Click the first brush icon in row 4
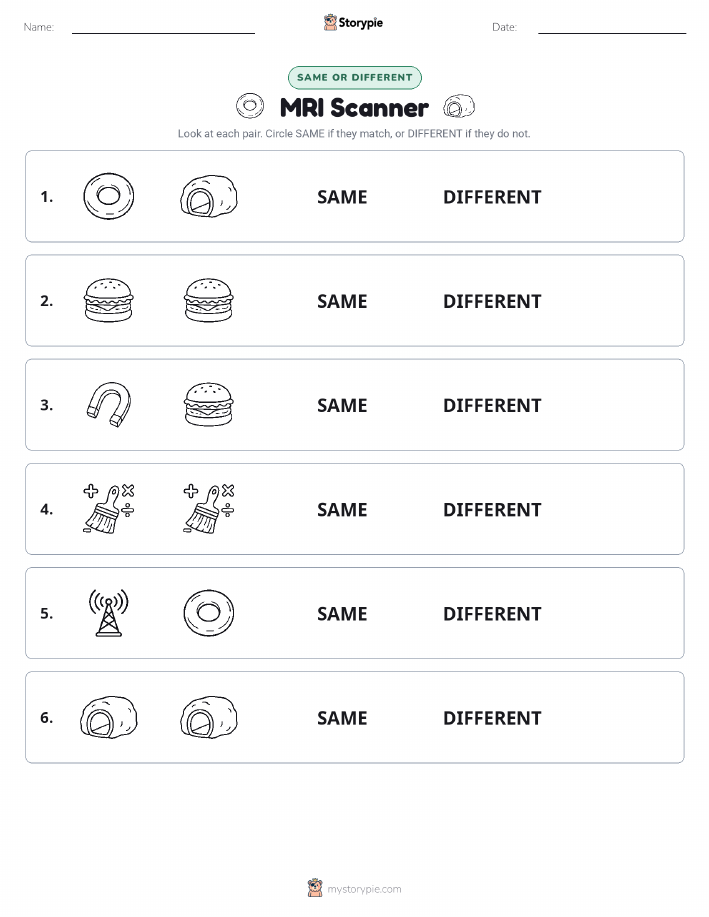This screenshot has width=709, height=917. [109, 509]
